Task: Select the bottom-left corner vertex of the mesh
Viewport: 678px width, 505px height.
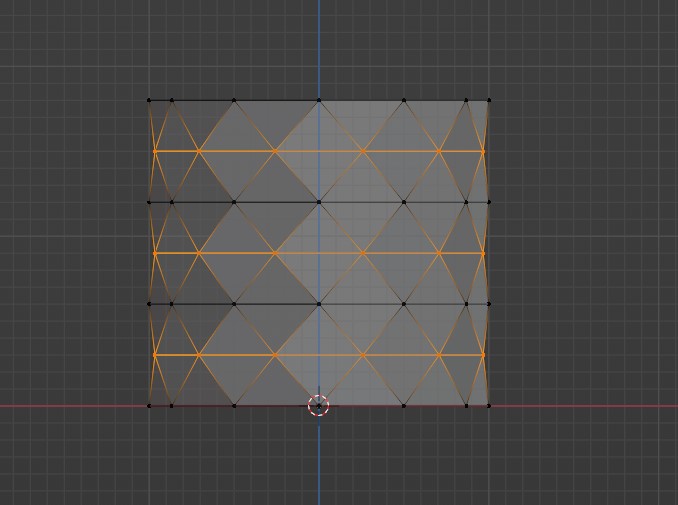Action: [150, 405]
